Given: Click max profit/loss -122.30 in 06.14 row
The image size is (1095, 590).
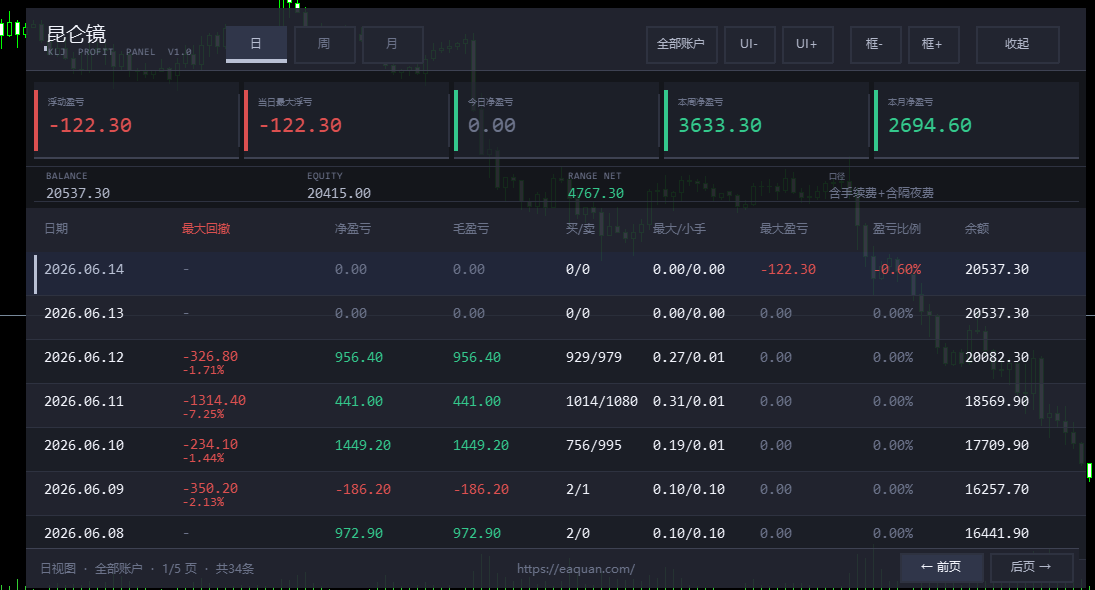Looking at the screenshot, I should (788, 270).
